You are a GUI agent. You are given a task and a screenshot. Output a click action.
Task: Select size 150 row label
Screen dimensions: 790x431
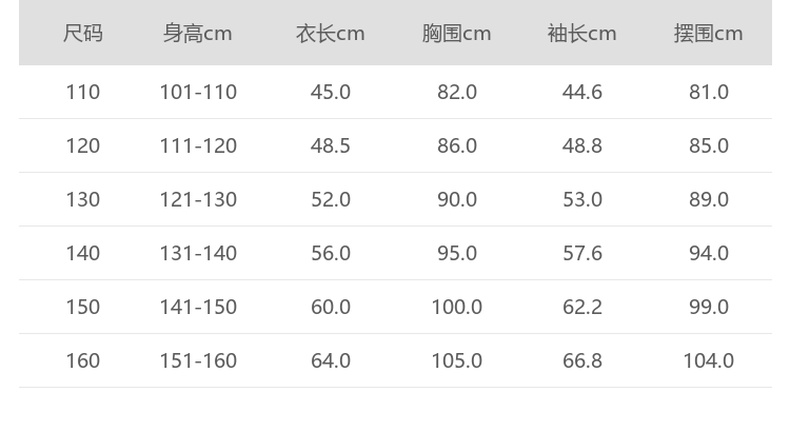83,307
